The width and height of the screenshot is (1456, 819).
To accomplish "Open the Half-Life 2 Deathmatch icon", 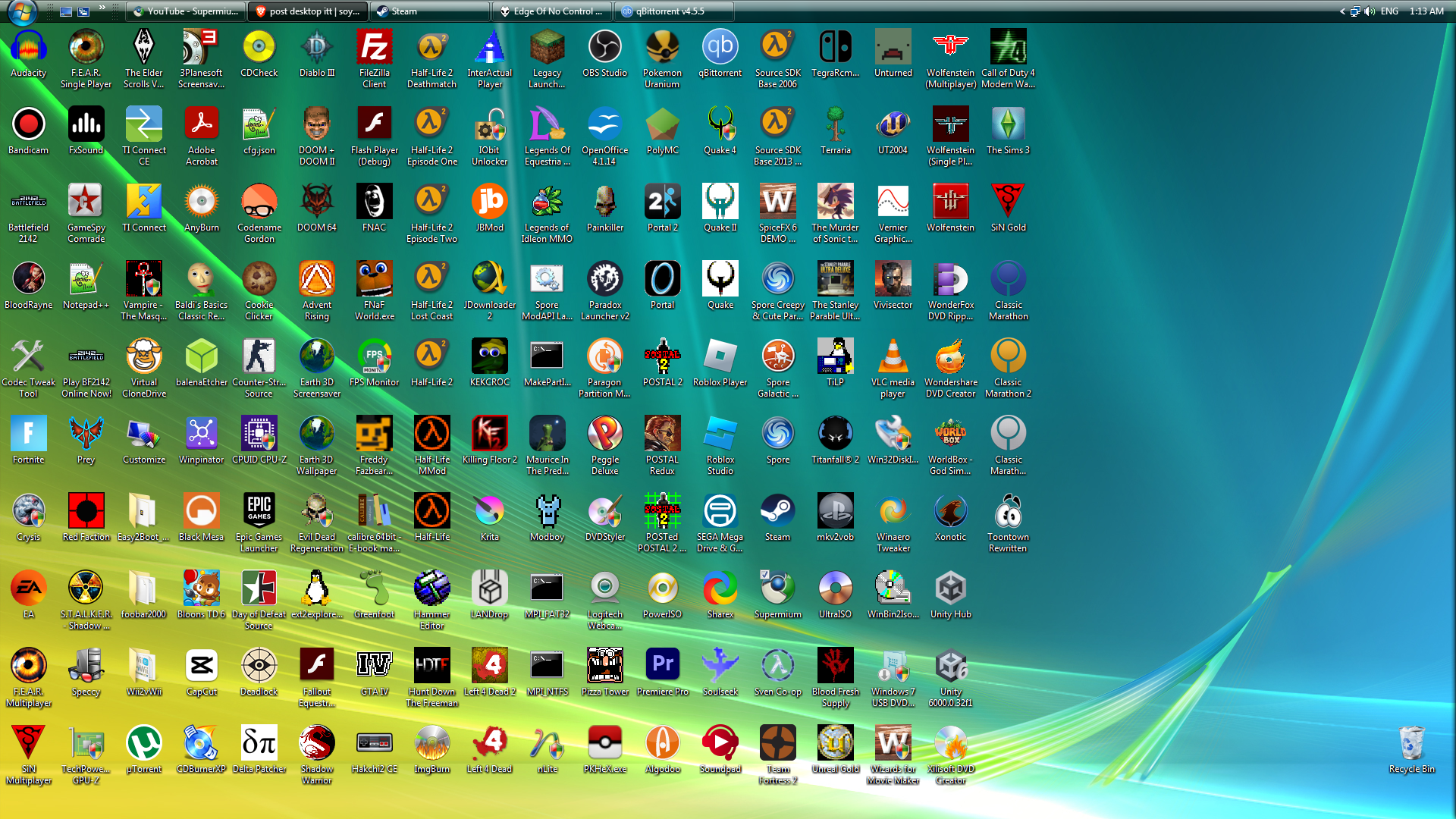I will pyautogui.click(x=432, y=59).
